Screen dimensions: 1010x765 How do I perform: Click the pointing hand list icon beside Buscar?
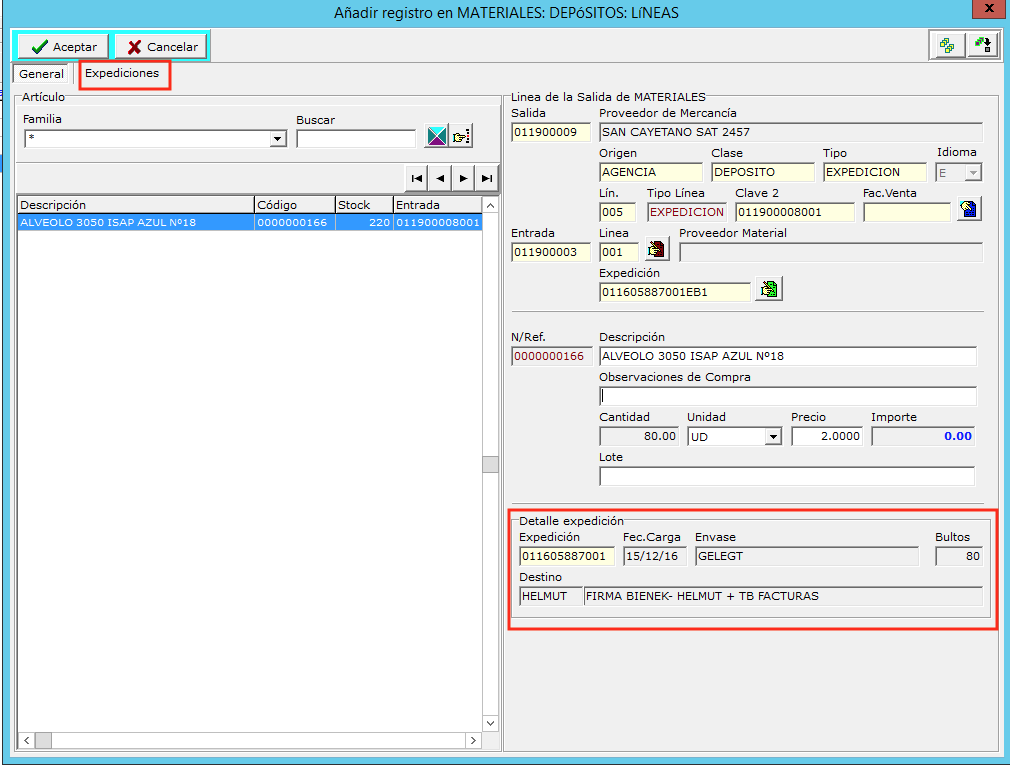point(460,138)
